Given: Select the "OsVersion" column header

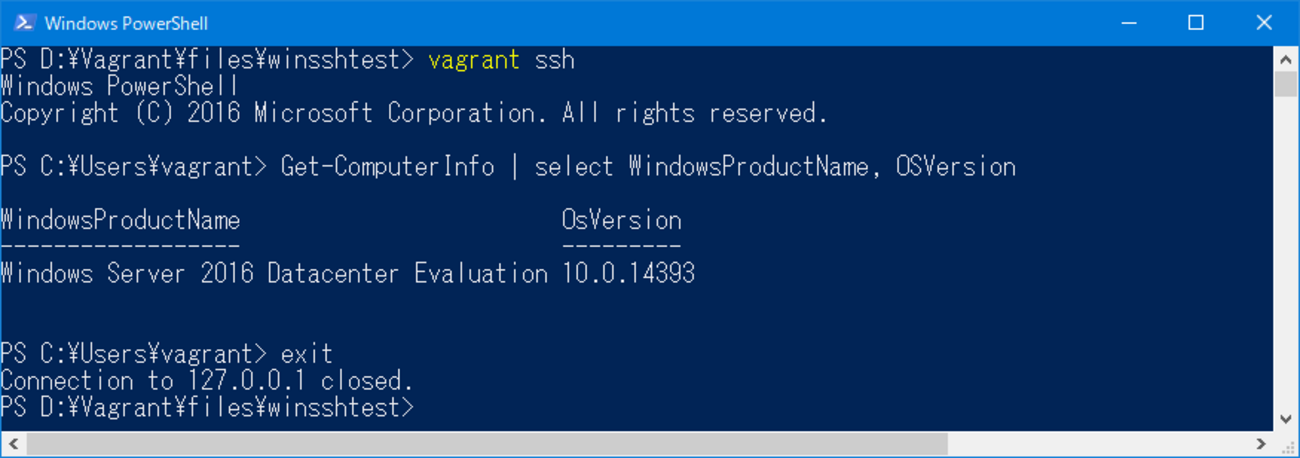Looking at the screenshot, I should pos(621,220).
